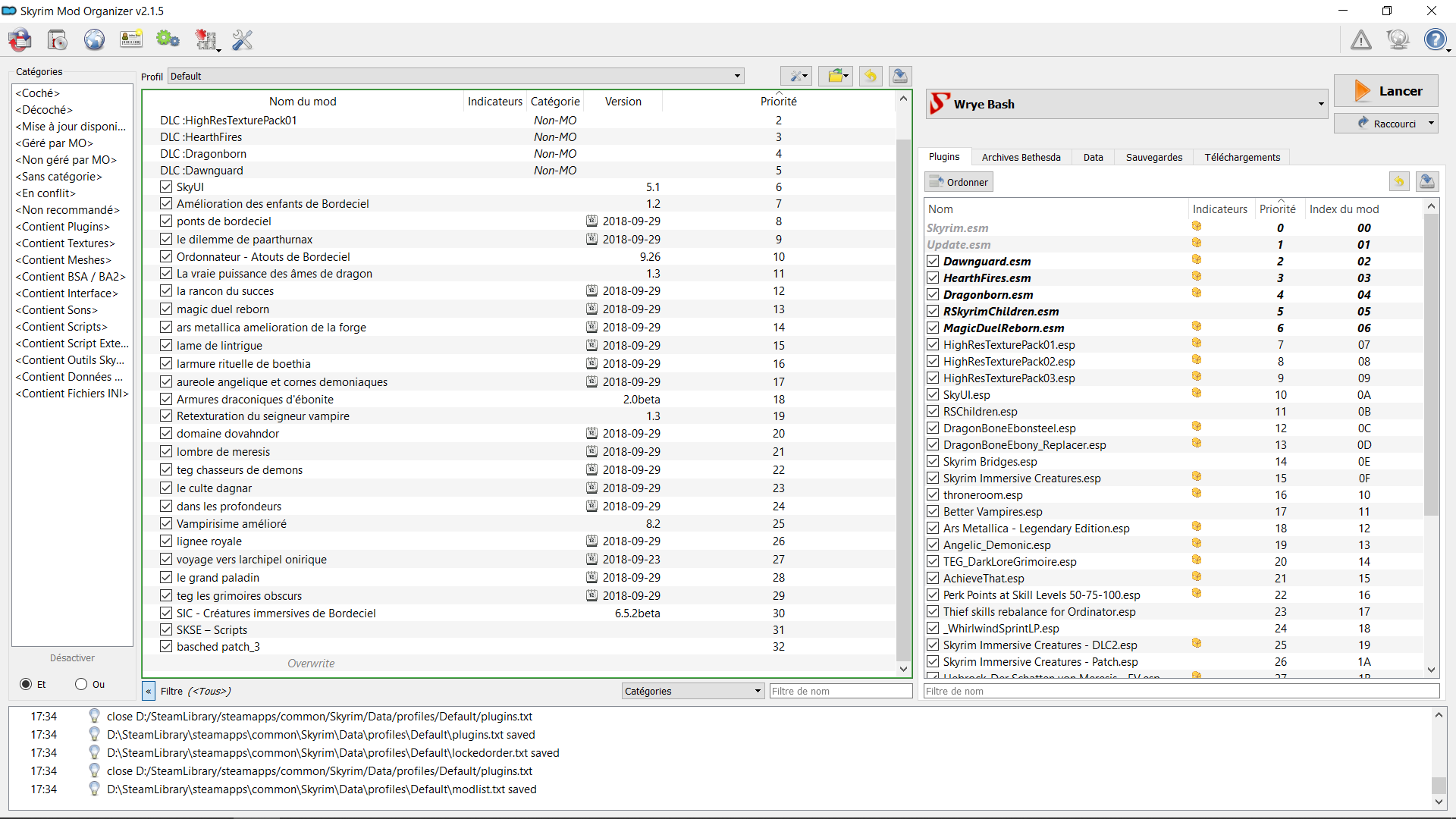This screenshot has width=1456, height=819.
Task: Click the update globe icon at top right
Action: 1398,39
